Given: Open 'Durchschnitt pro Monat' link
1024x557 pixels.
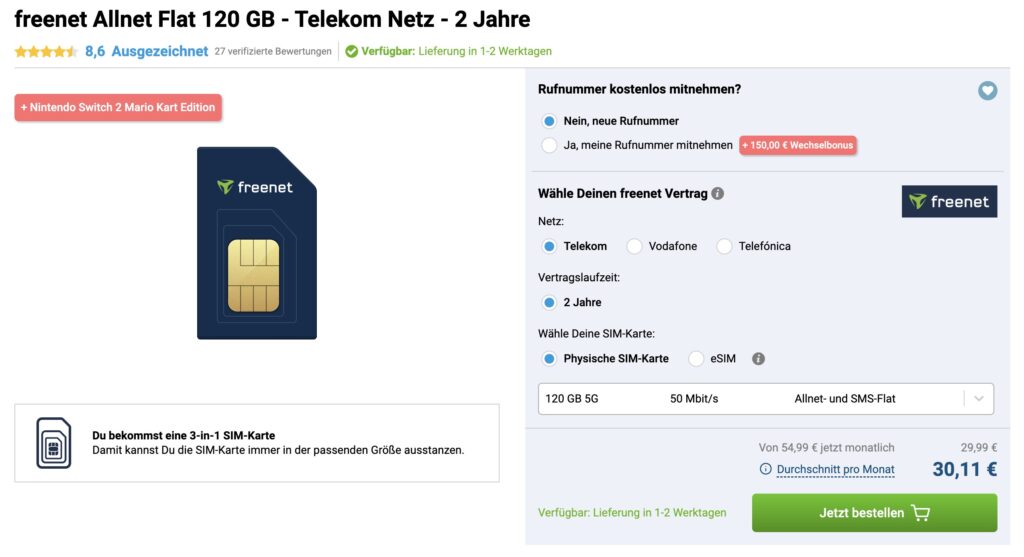Looking at the screenshot, I should (835, 469).
